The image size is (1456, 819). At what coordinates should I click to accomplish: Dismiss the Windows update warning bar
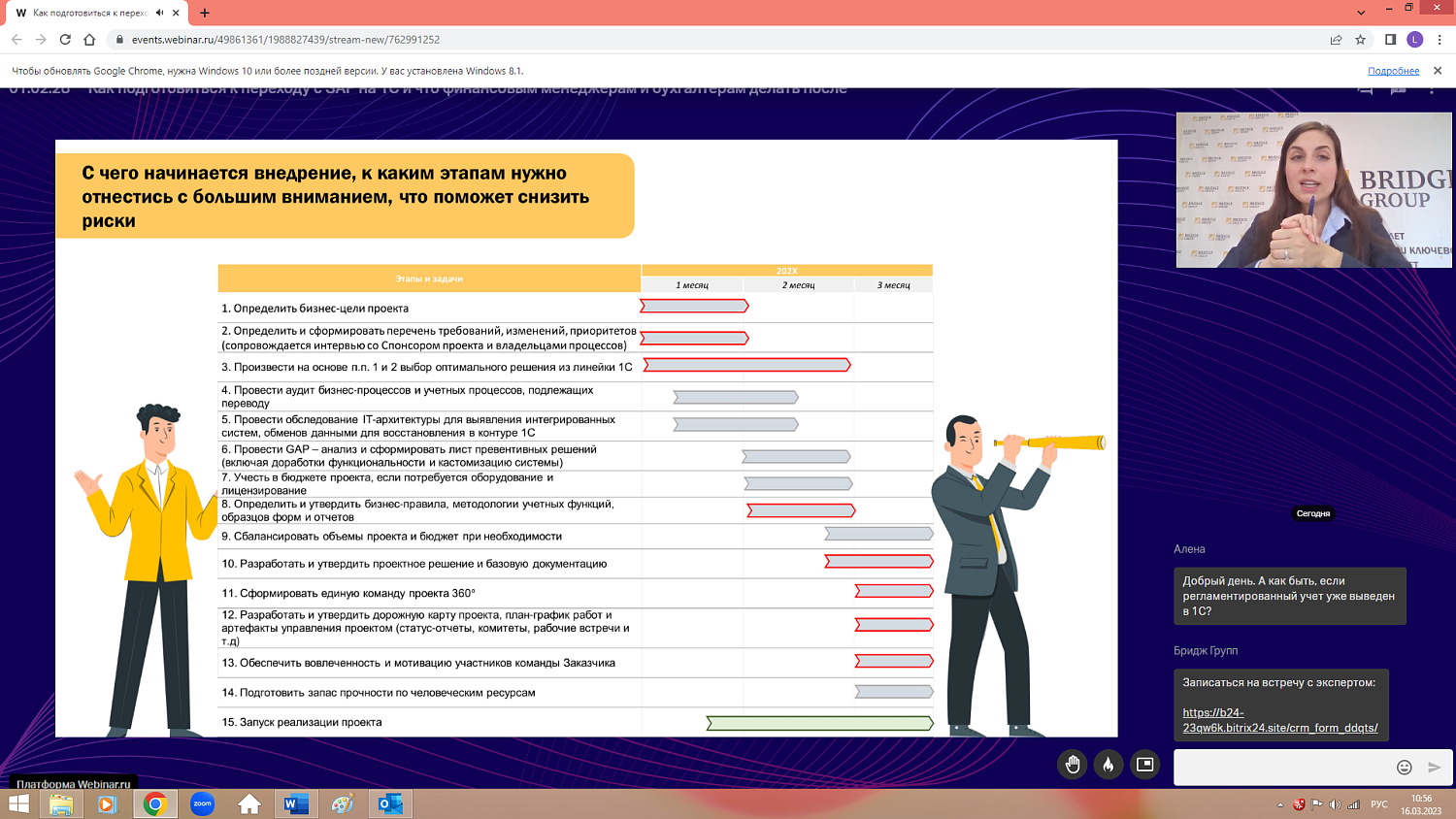(1439, 70)
